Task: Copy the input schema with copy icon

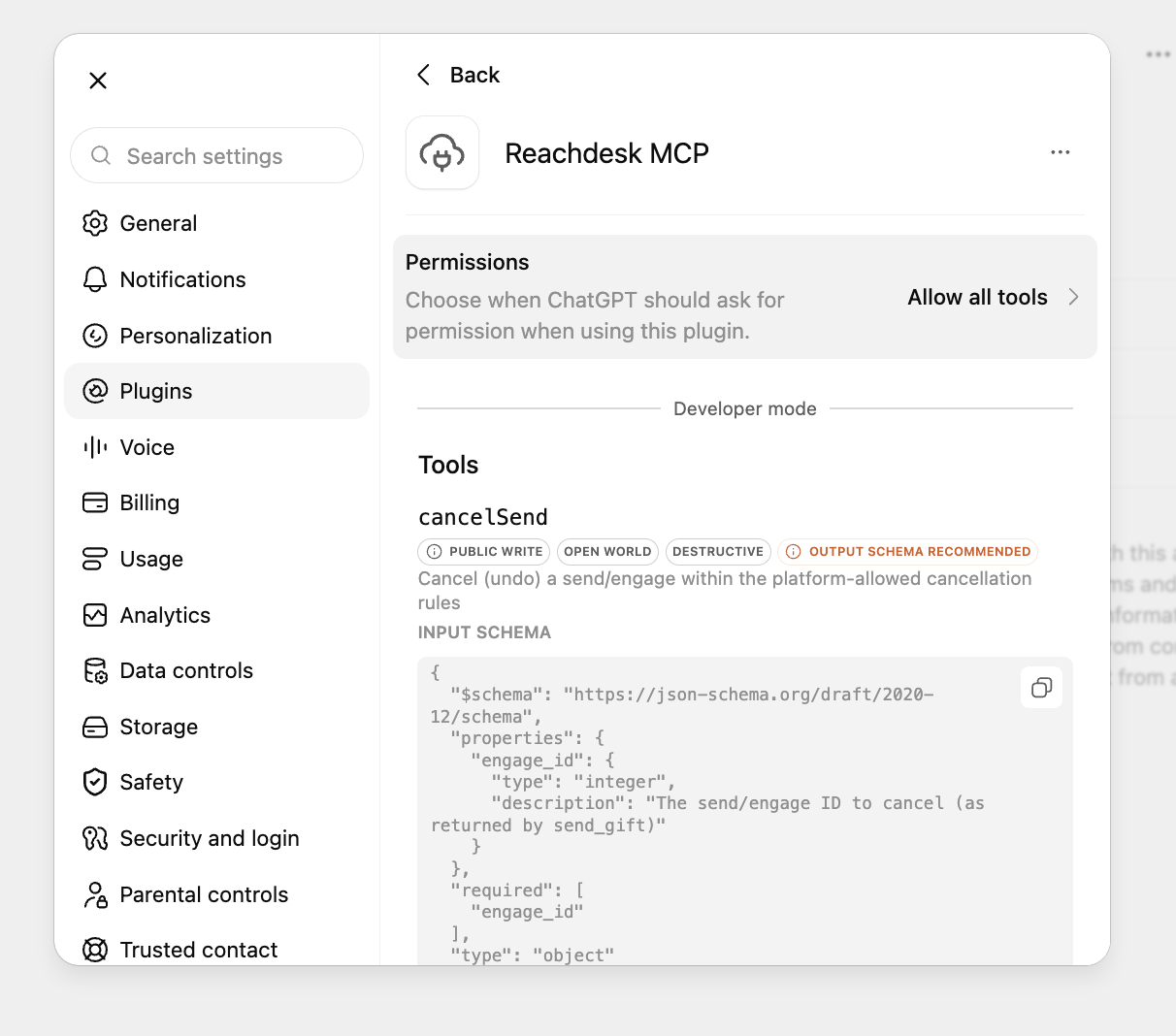Action: (1041, 688)
